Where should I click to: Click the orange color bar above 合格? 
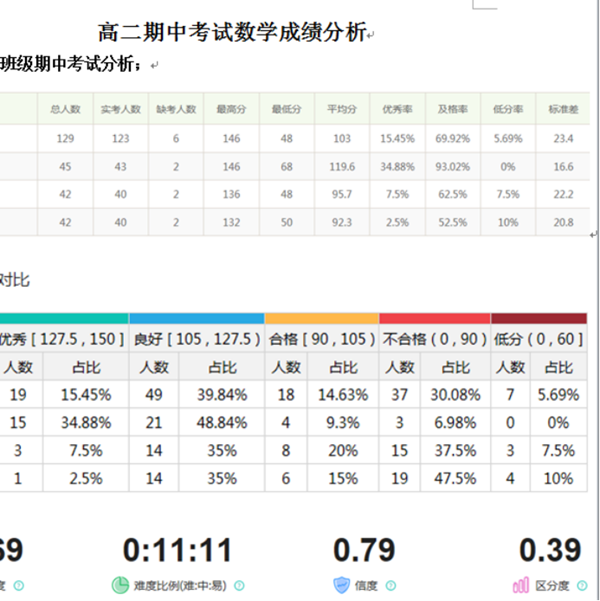[321, 318]
